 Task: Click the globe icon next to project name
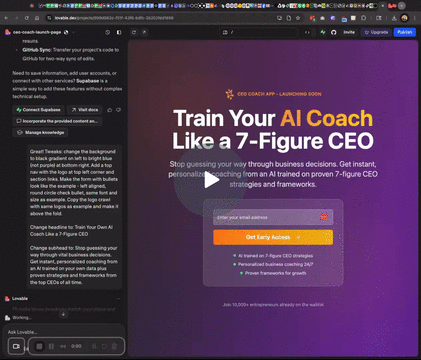point(66,32)
